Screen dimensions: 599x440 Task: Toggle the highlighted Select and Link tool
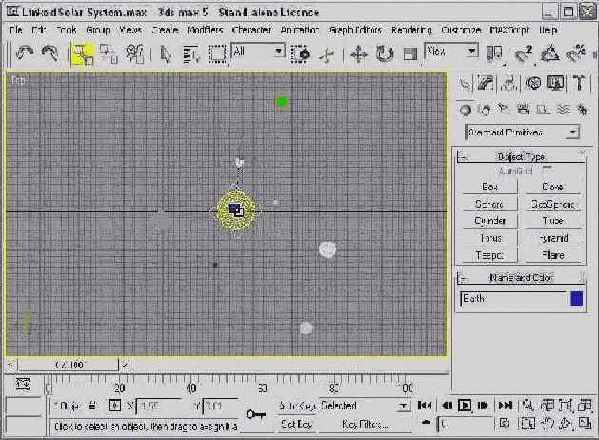coord(83,53)
